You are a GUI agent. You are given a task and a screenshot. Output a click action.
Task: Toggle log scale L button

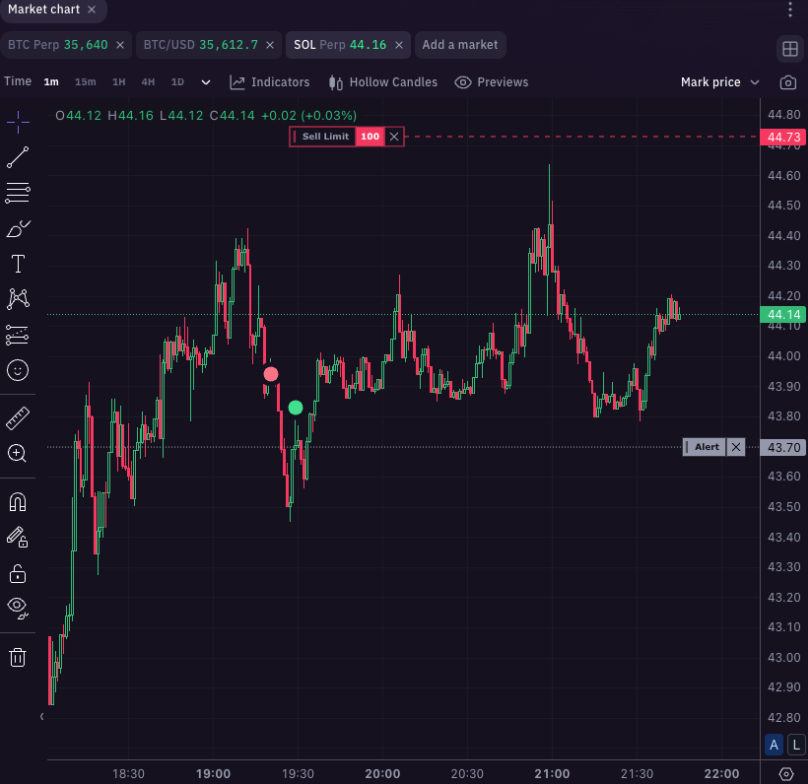point(796,745)
